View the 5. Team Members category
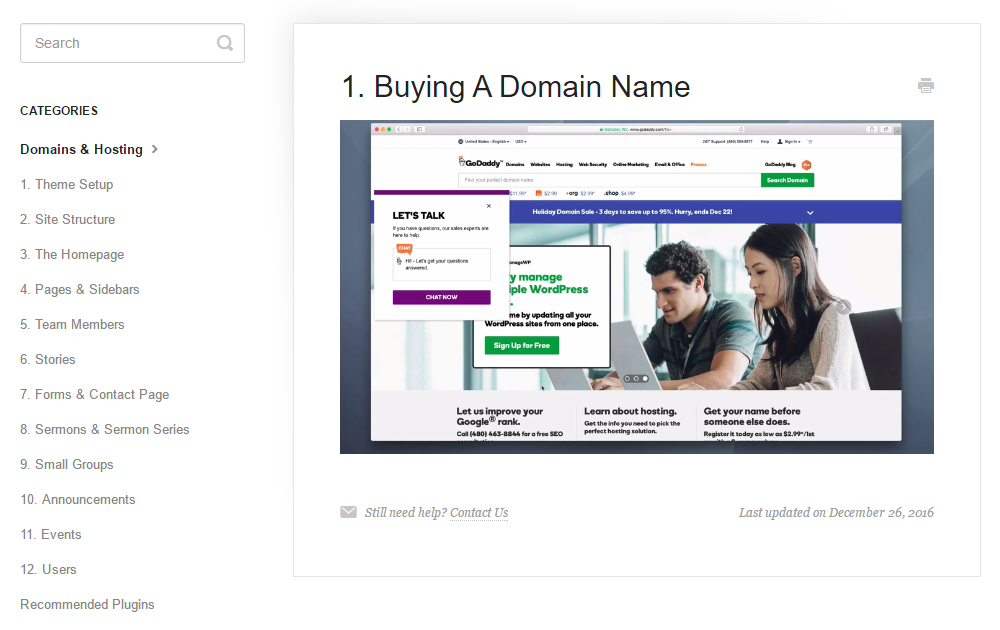Viewport: 1000px width, 630px height. [x=72, y=325]
